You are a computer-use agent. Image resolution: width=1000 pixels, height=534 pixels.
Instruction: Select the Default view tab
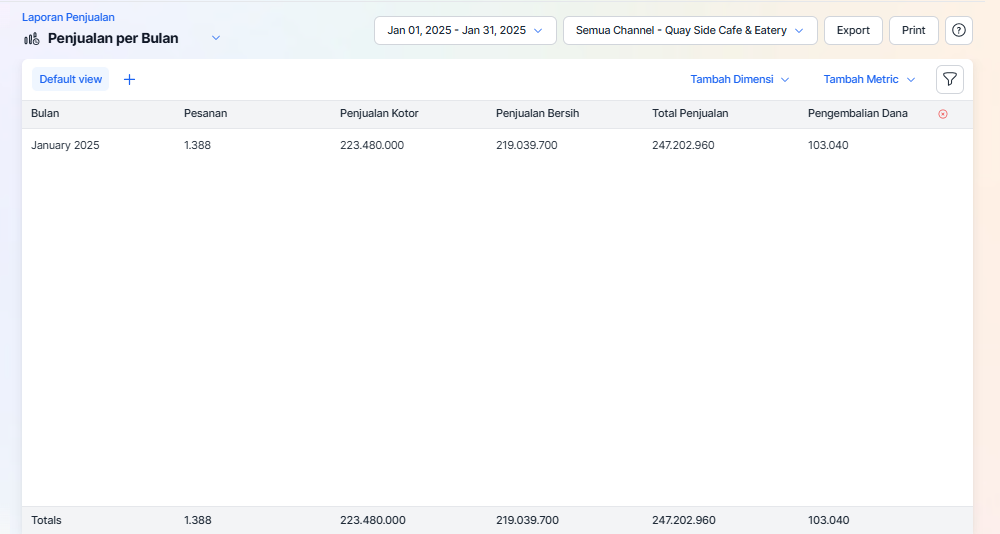(70, 79)
